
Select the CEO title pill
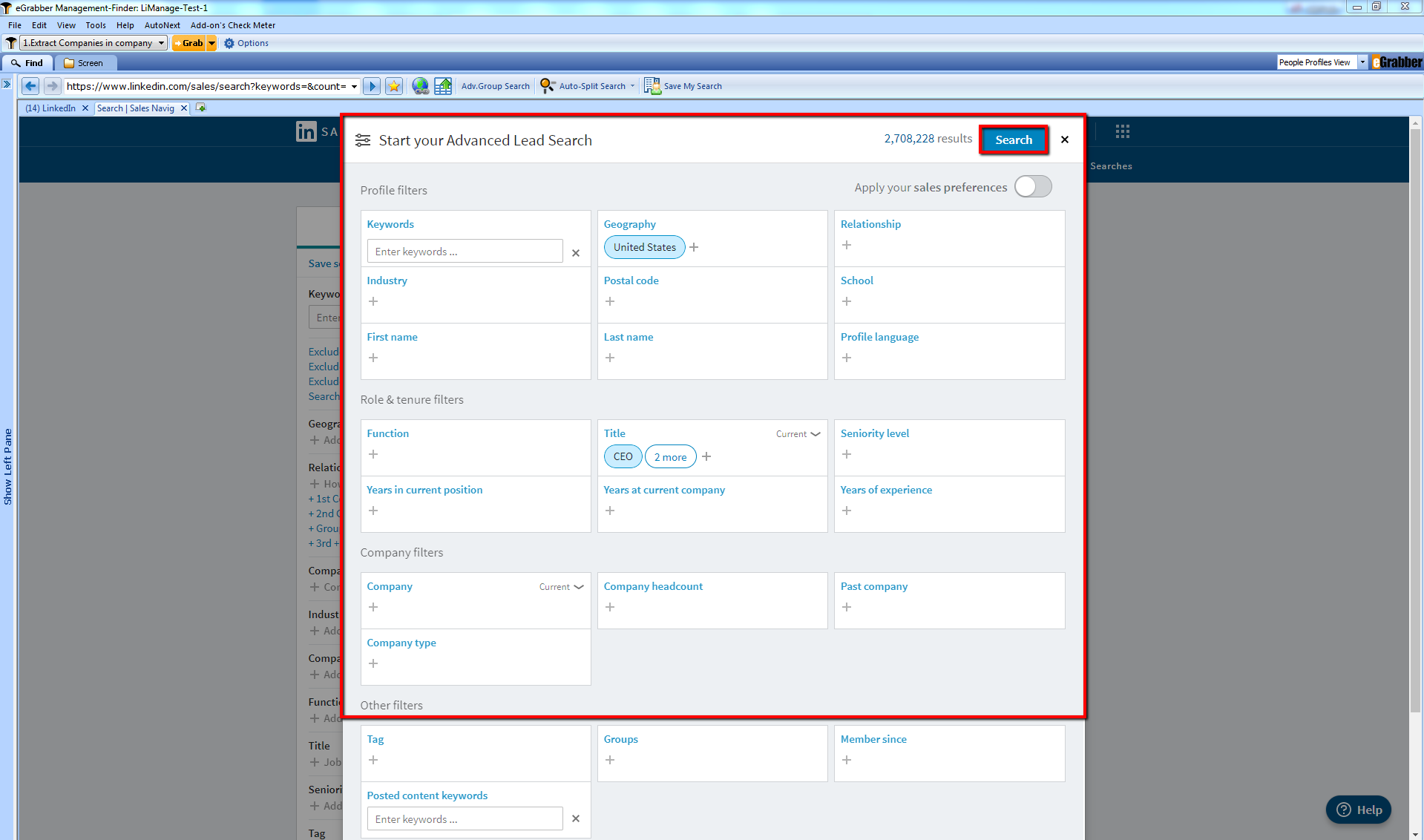point(623,456)
